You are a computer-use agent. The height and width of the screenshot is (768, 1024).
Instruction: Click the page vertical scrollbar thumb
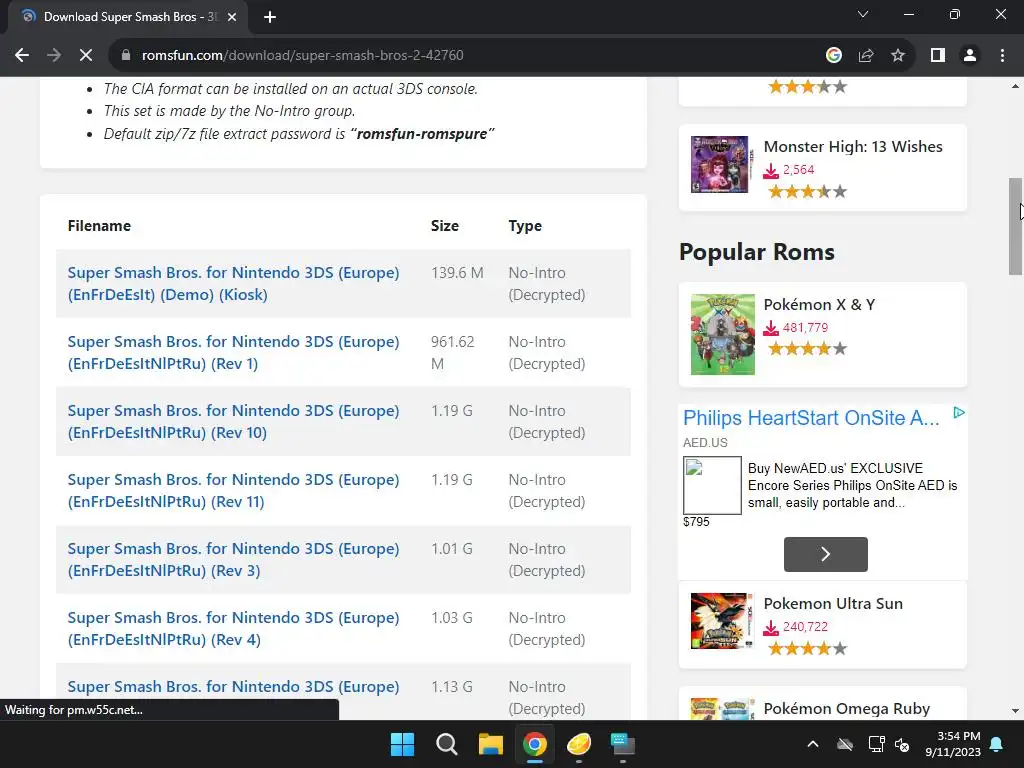tap(1016, 227)
